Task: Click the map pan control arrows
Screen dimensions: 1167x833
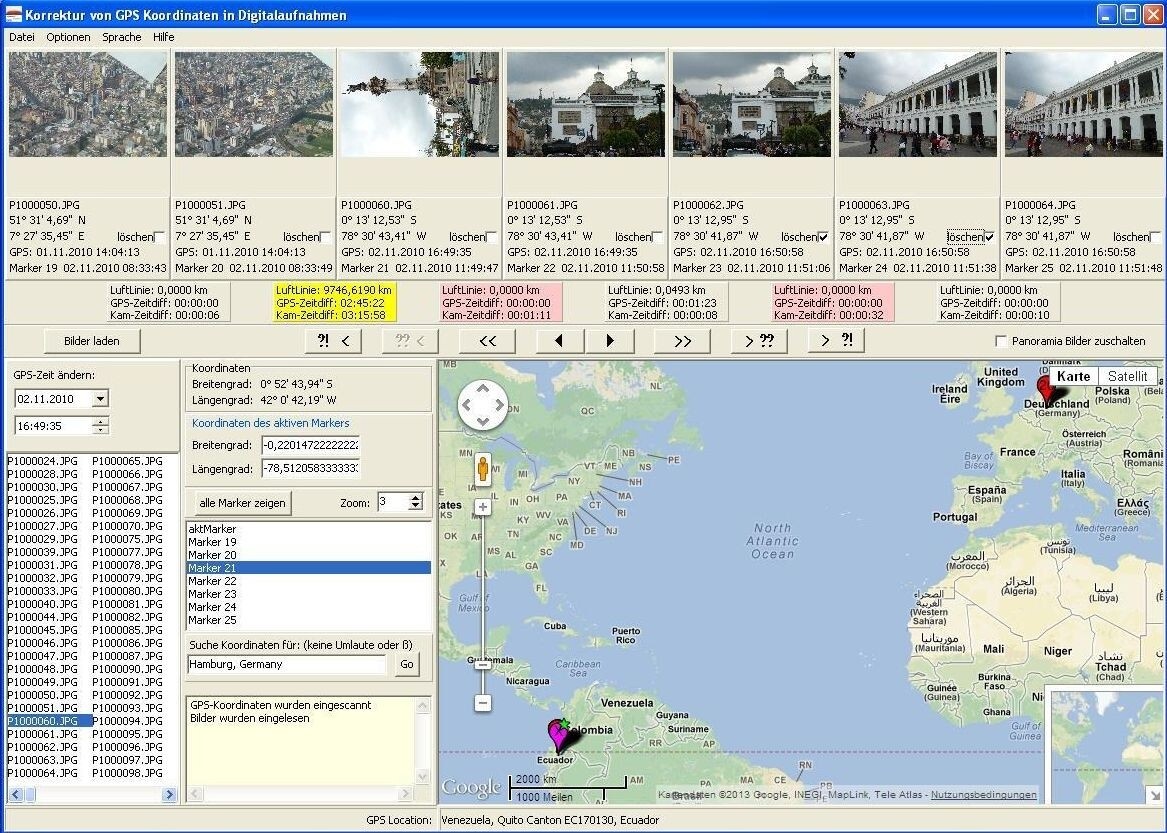Action: (x=483, y=405)
